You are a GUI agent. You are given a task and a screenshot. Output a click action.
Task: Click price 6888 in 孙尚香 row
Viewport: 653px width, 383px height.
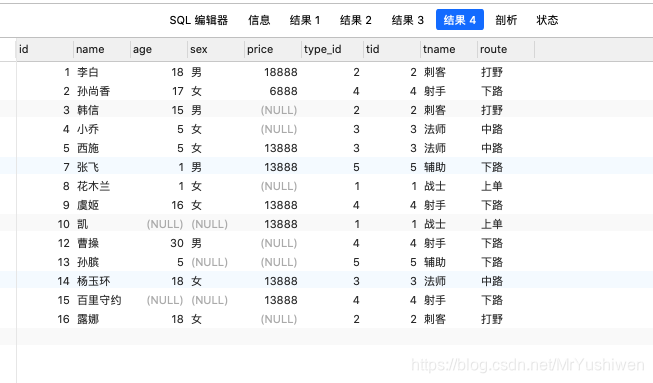coord(283,91)
